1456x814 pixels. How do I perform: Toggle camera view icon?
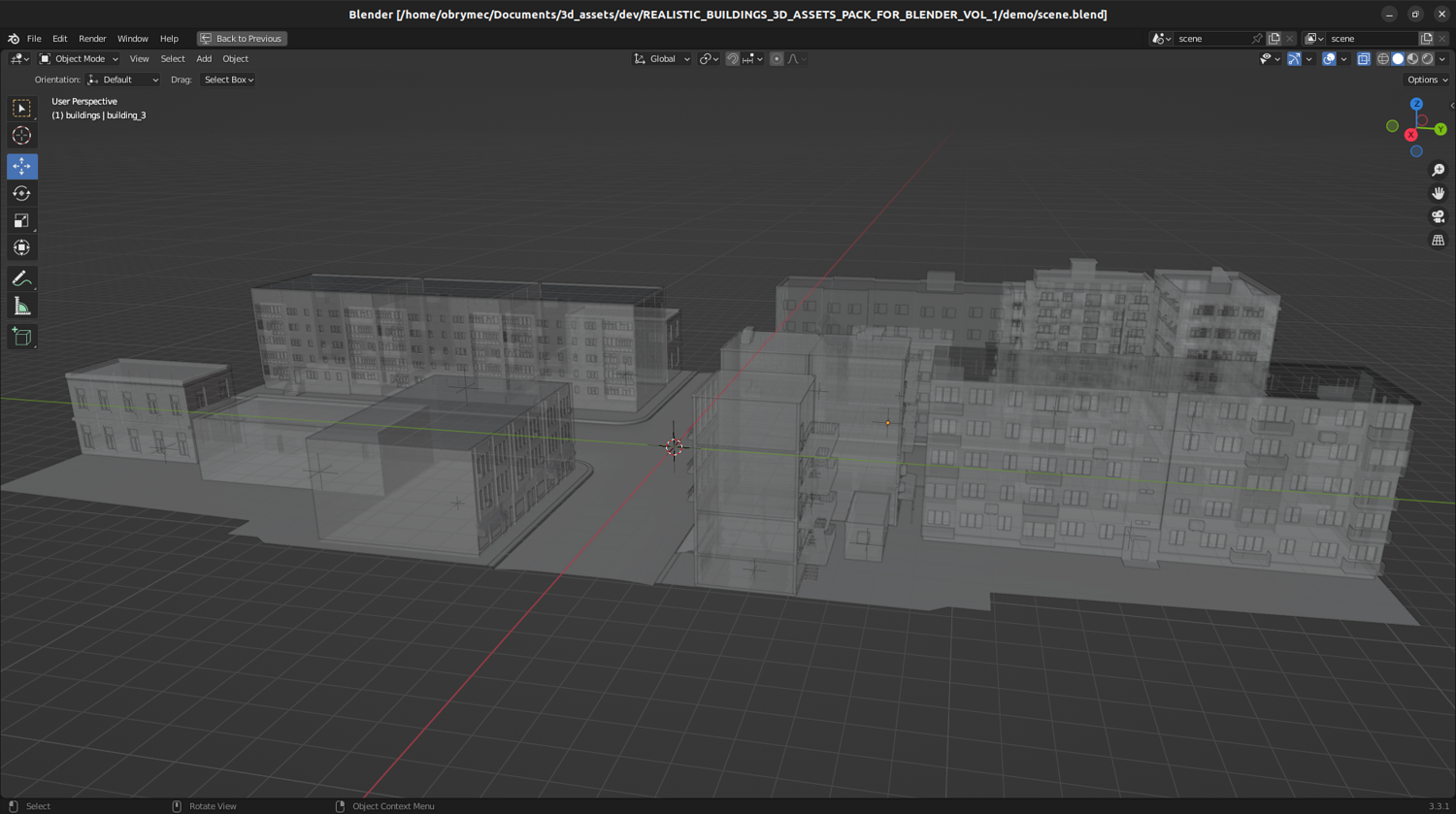click(1439, 216)
